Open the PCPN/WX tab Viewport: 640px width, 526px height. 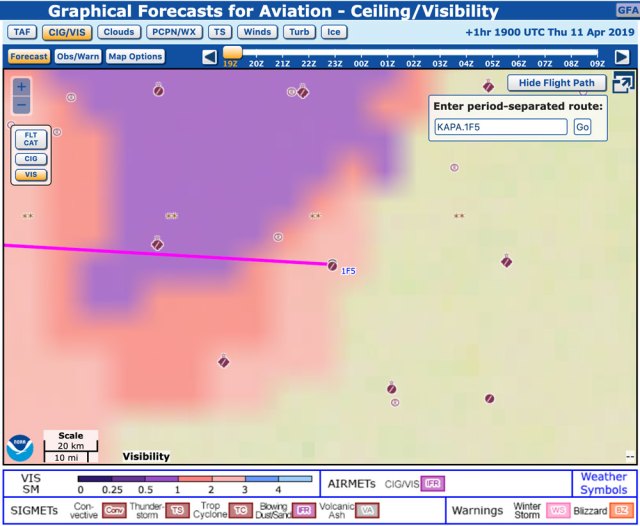pyautogui.click(x=174, y=32)
